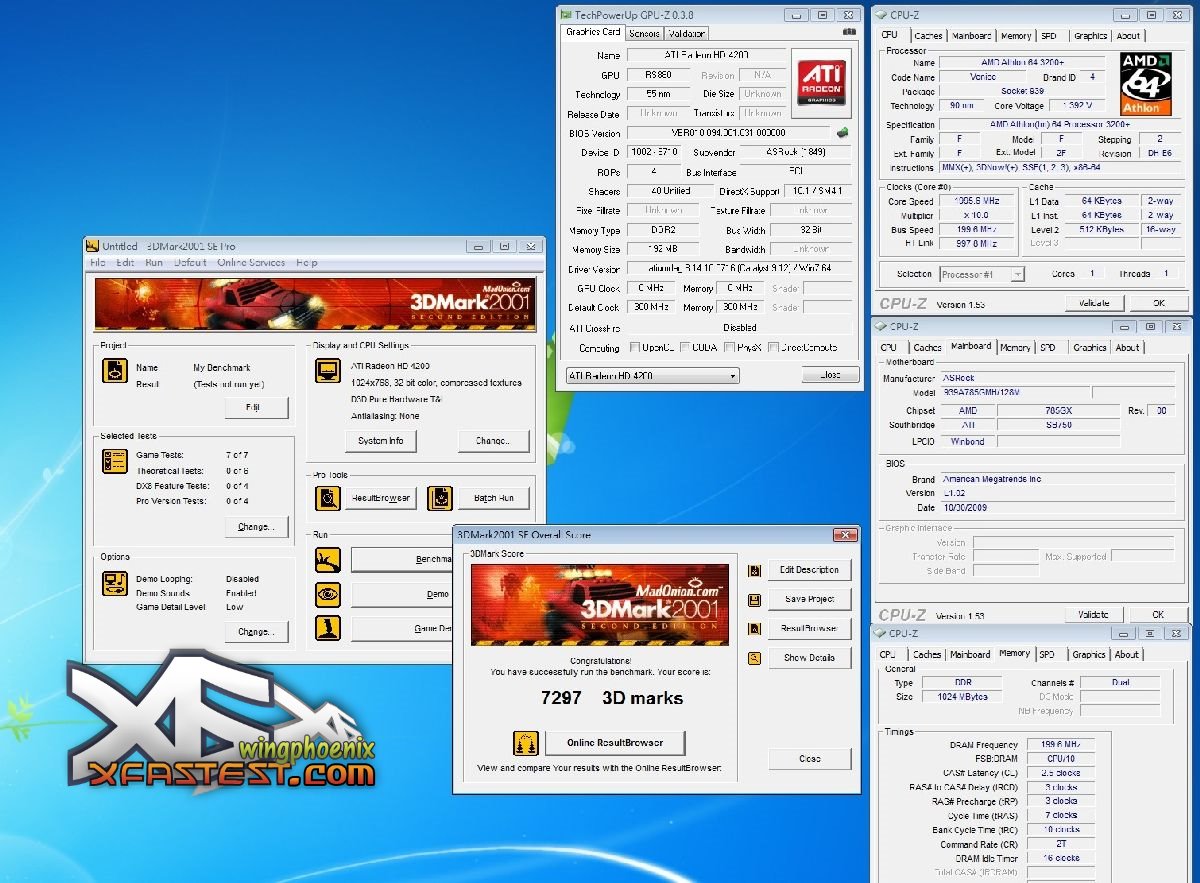
Task: Click the Save Project button
Action: (809, 599)
